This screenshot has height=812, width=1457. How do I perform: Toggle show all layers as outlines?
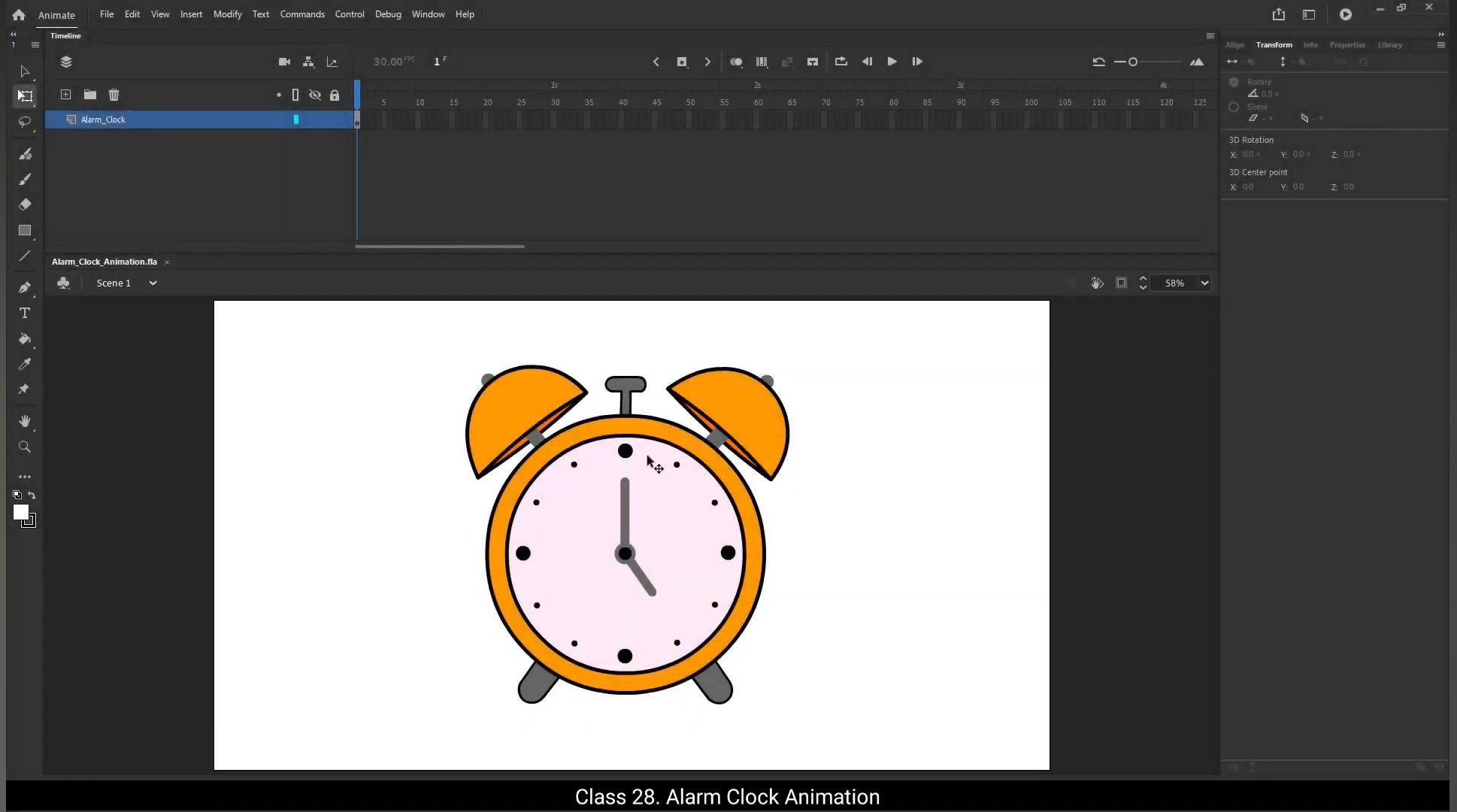tap(295, 95)
